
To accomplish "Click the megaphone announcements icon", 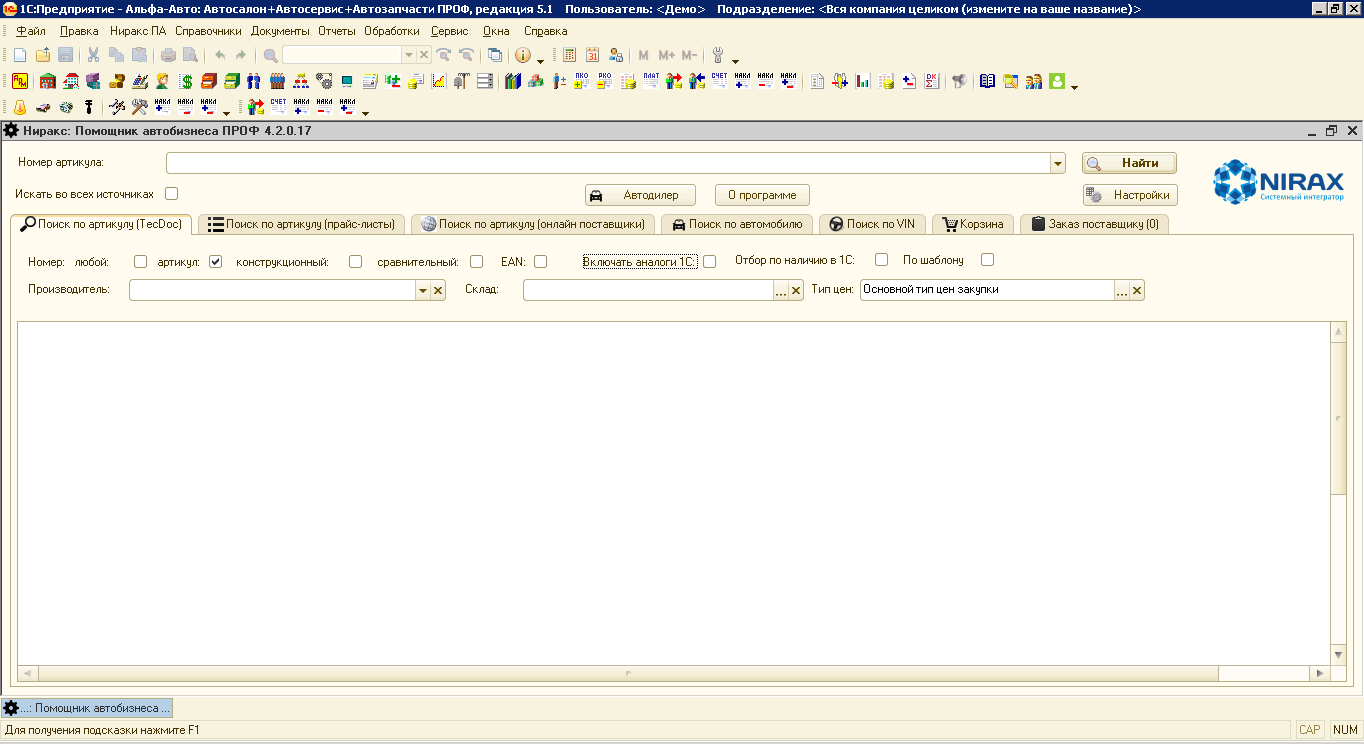I will 960,81.
